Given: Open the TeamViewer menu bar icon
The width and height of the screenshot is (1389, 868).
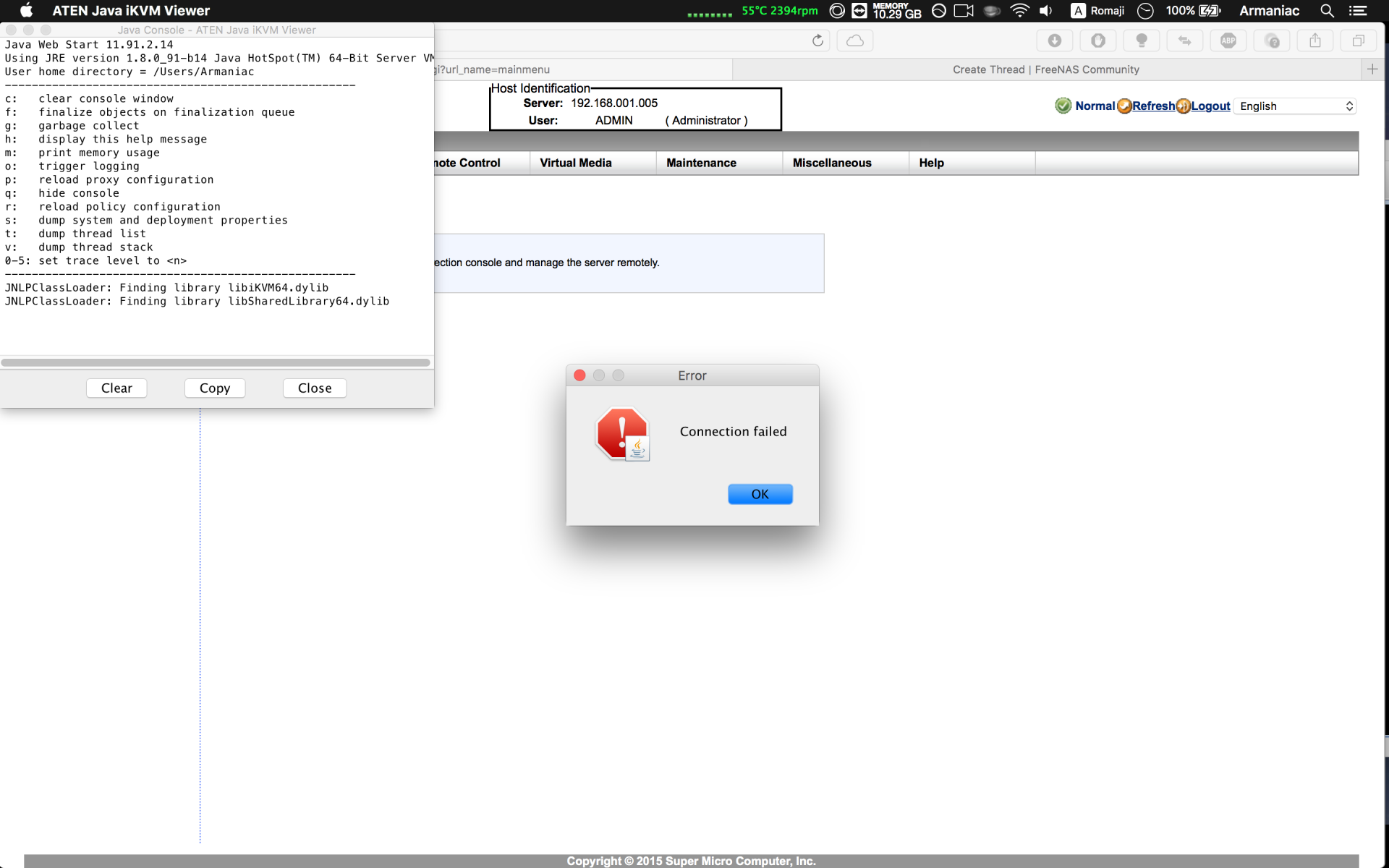Looking at the screenshot, I should tap(859, 10).
